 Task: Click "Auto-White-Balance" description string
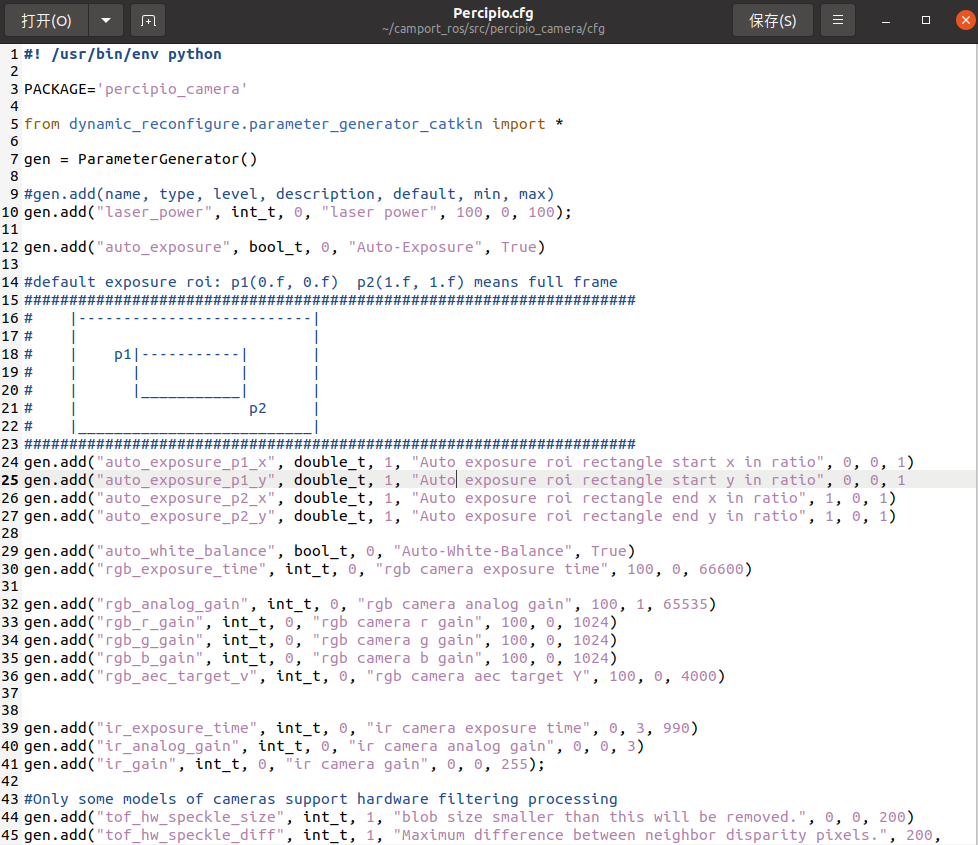click(483, 551)
